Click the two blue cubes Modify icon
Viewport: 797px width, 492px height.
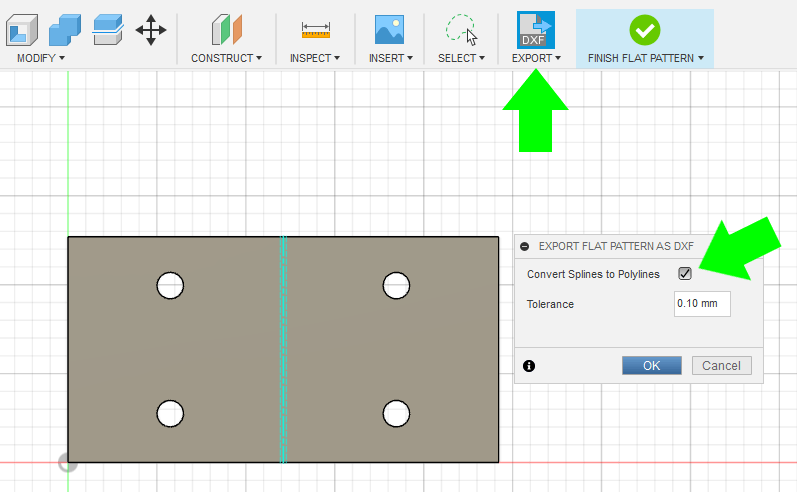65,30
